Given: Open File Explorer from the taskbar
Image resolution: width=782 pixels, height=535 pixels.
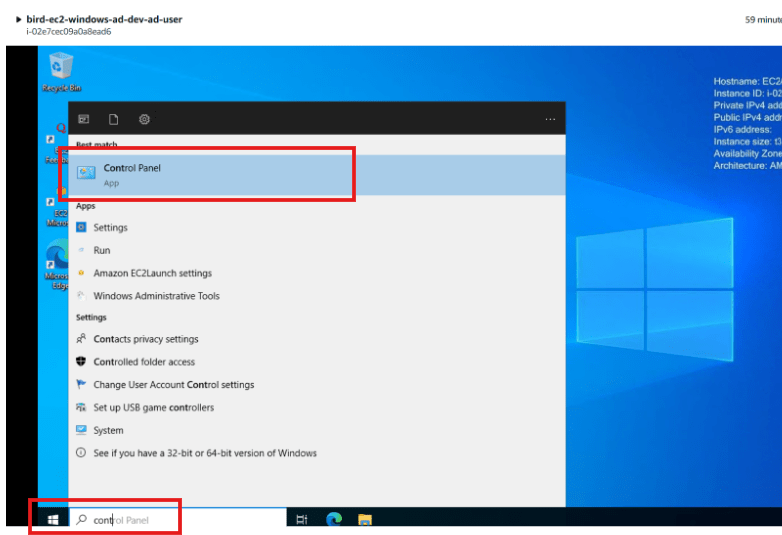Looking at the screenshot, I should coord(365,520).
